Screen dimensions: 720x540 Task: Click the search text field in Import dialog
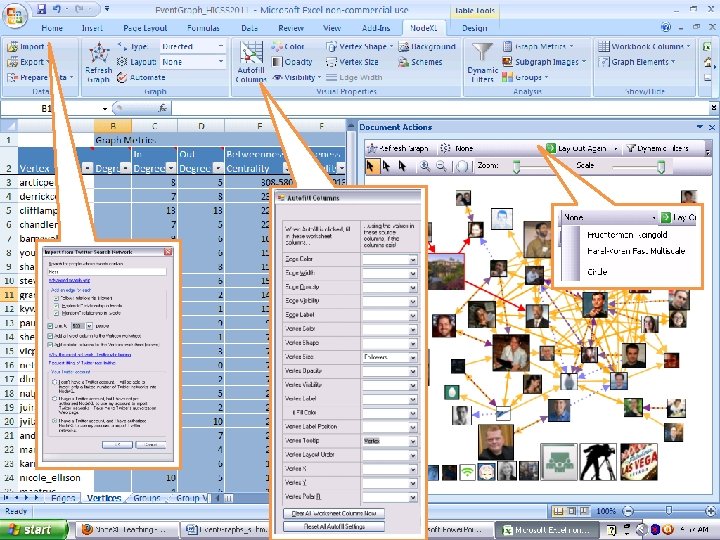(107, 272)
